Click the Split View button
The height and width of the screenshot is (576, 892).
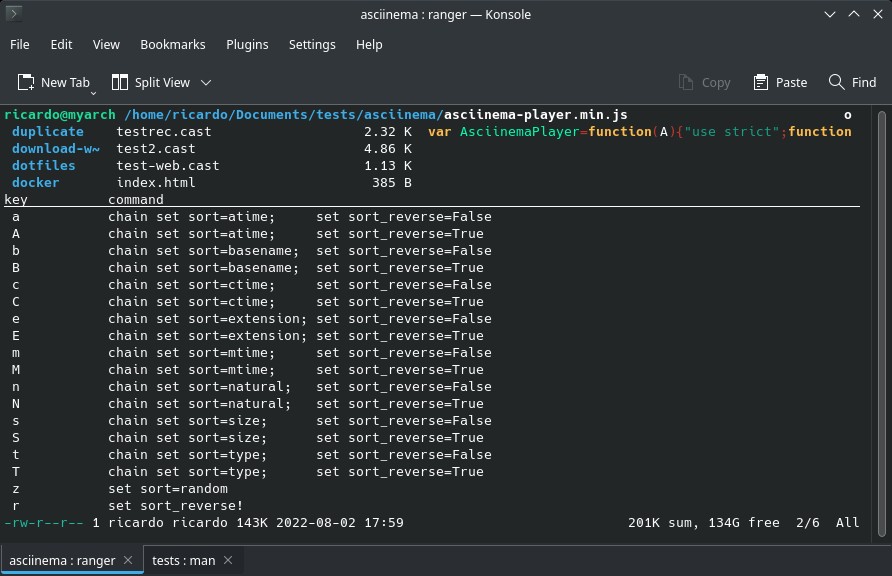151,82
